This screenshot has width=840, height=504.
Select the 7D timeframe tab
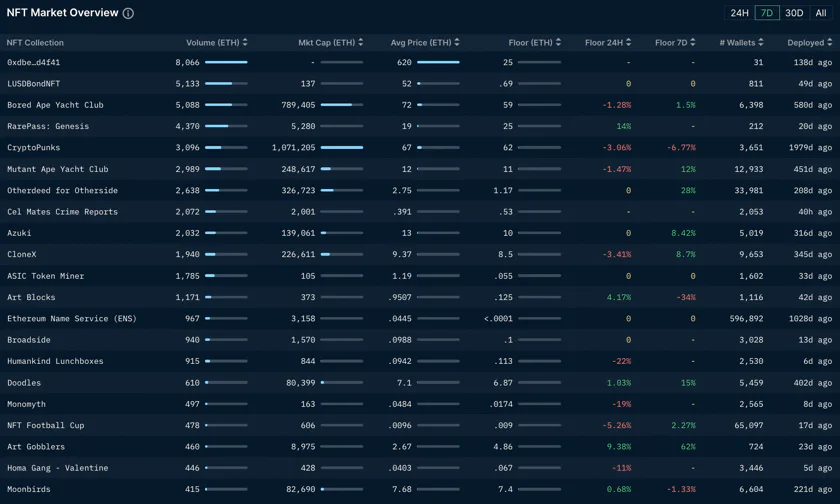tap(767, 13)
